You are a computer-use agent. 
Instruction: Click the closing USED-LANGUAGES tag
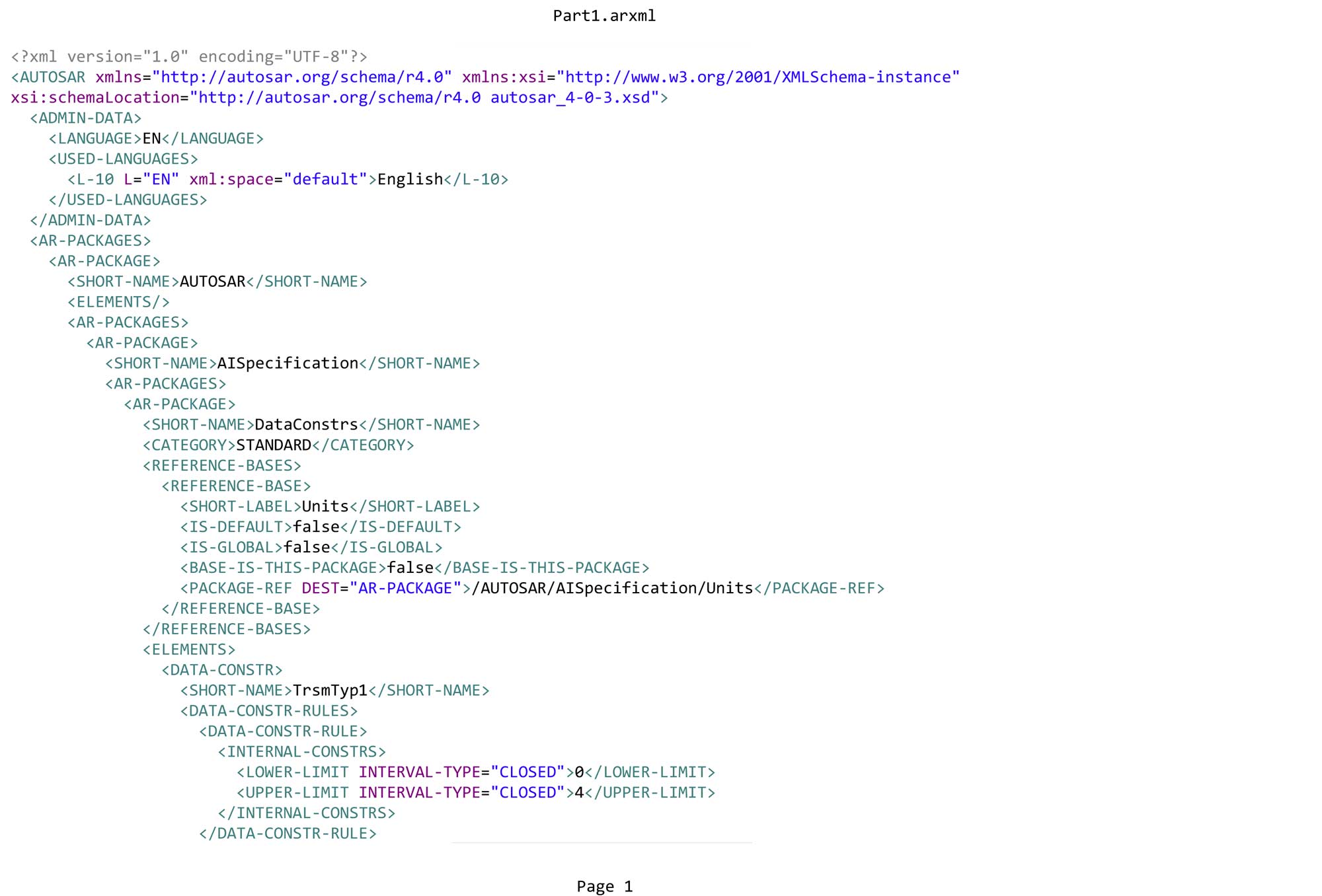click(x=128, y=200)
